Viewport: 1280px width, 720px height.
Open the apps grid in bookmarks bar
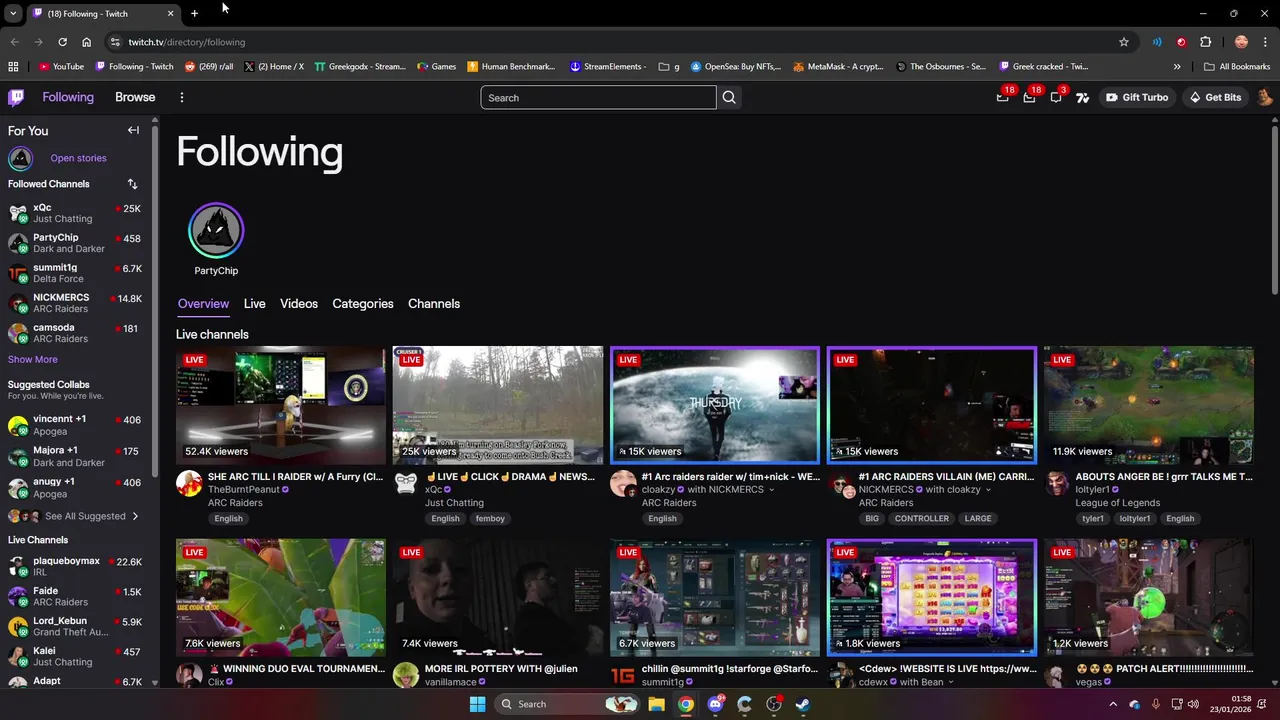pos(13,67)
